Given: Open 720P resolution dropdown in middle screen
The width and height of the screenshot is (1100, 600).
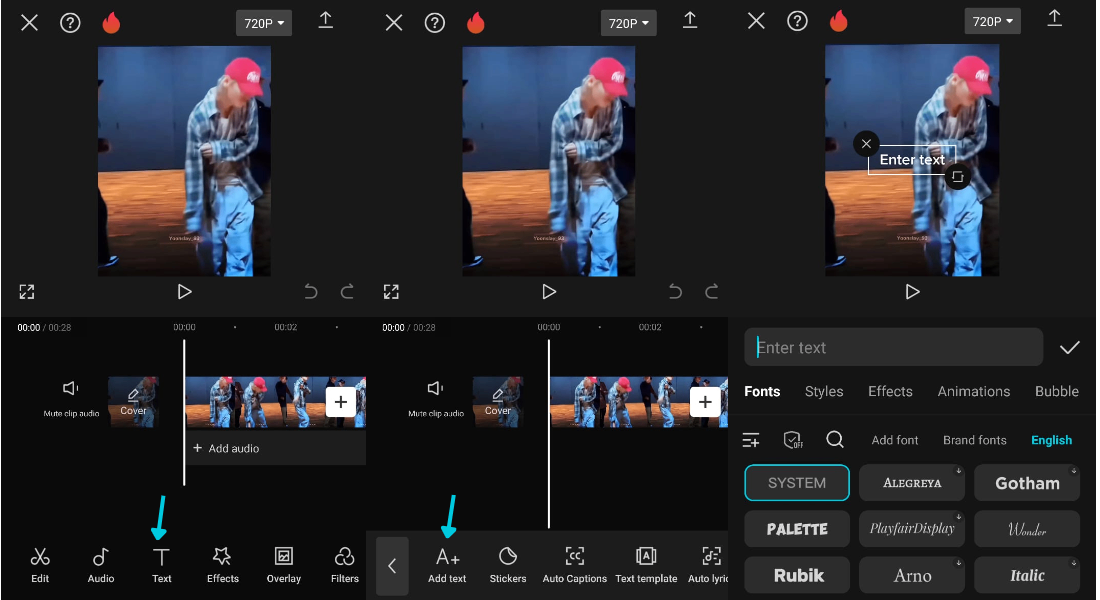Looking at the screenshot, I should 629,23.
